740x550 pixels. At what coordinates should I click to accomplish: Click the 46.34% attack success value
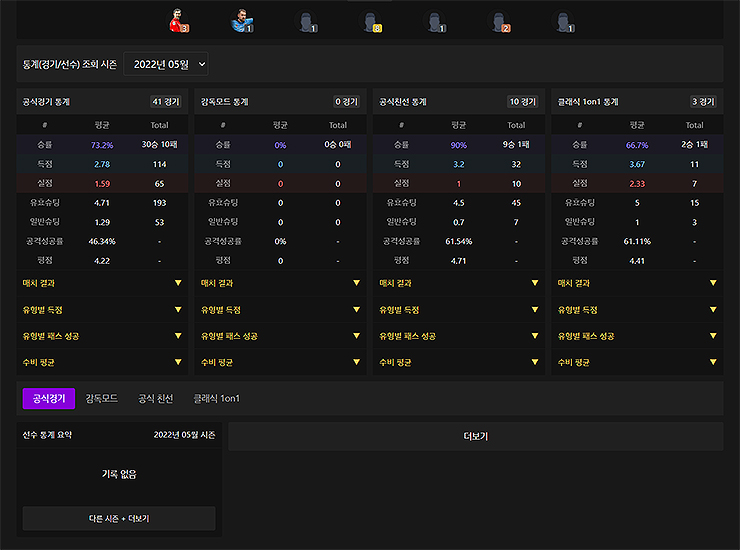pos(102,241)
